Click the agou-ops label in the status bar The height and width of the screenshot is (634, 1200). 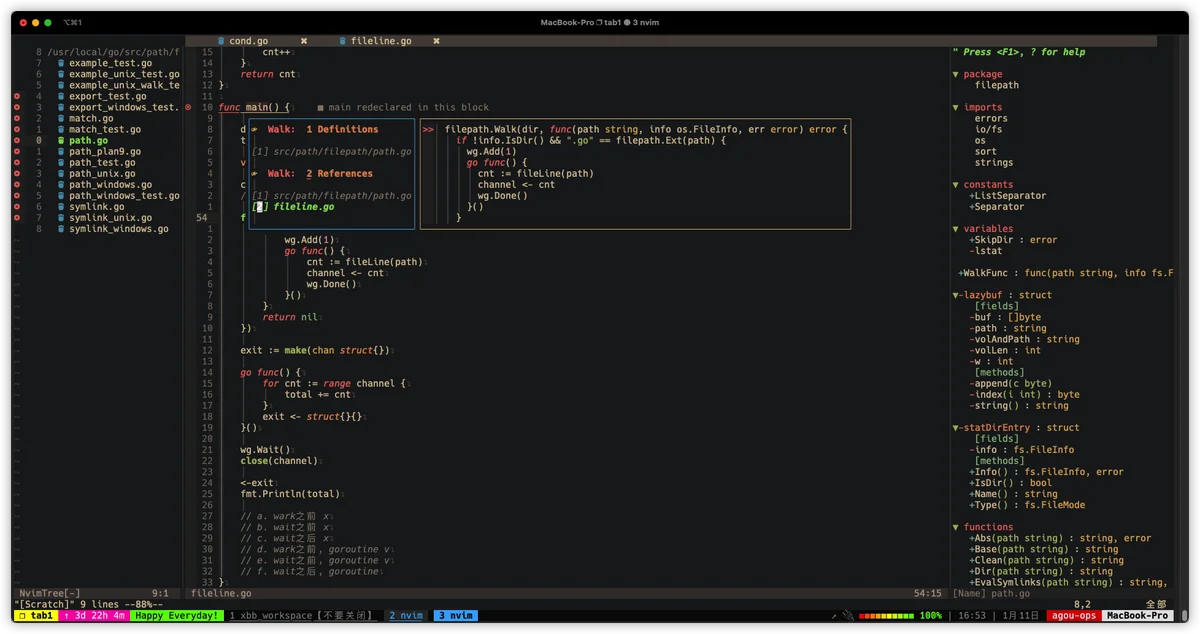[x=1074, y=616]
